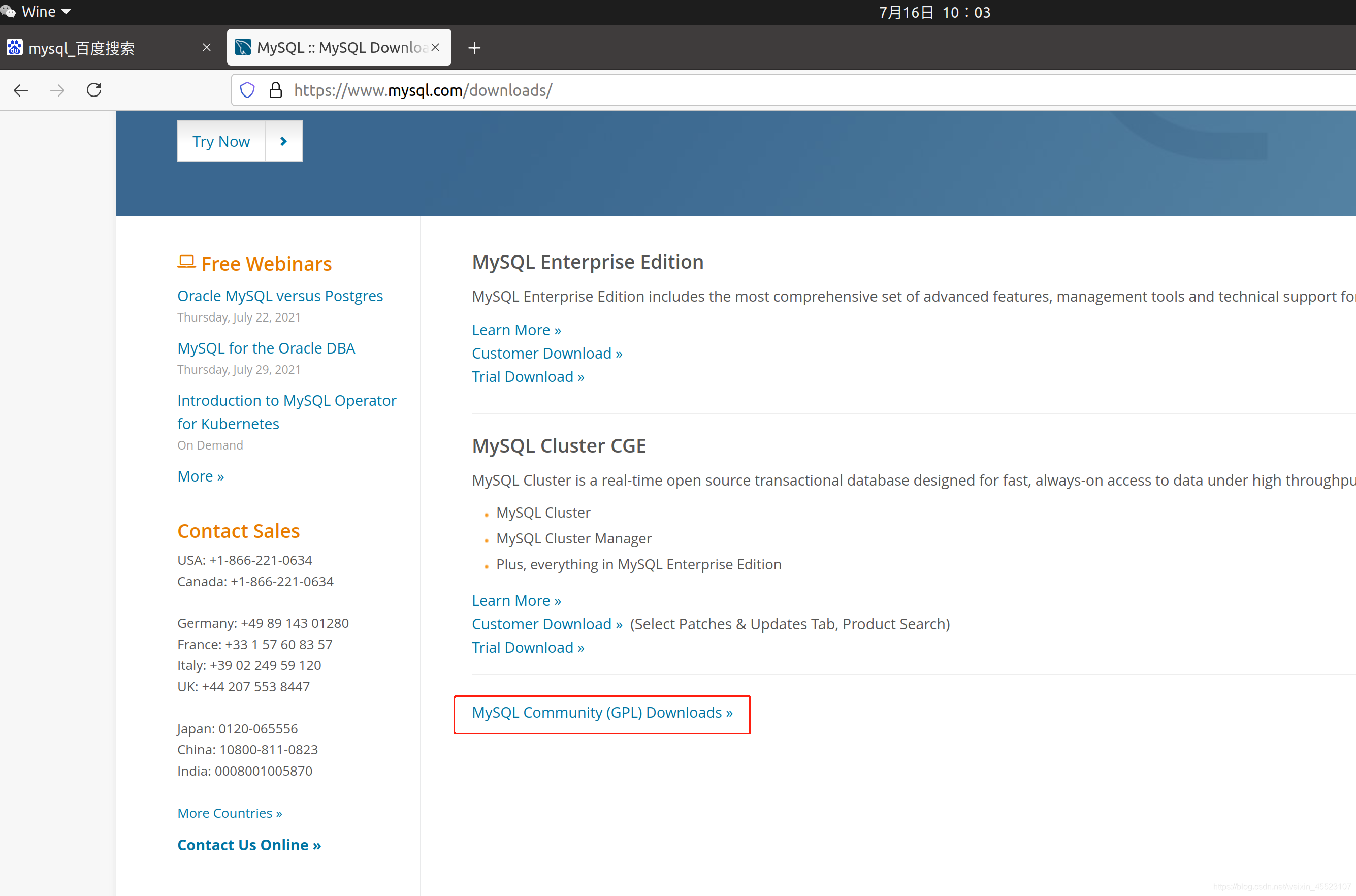The image size is (1356, 896).
Task: Click the browser forward arrow
Action: click(57, 90)
